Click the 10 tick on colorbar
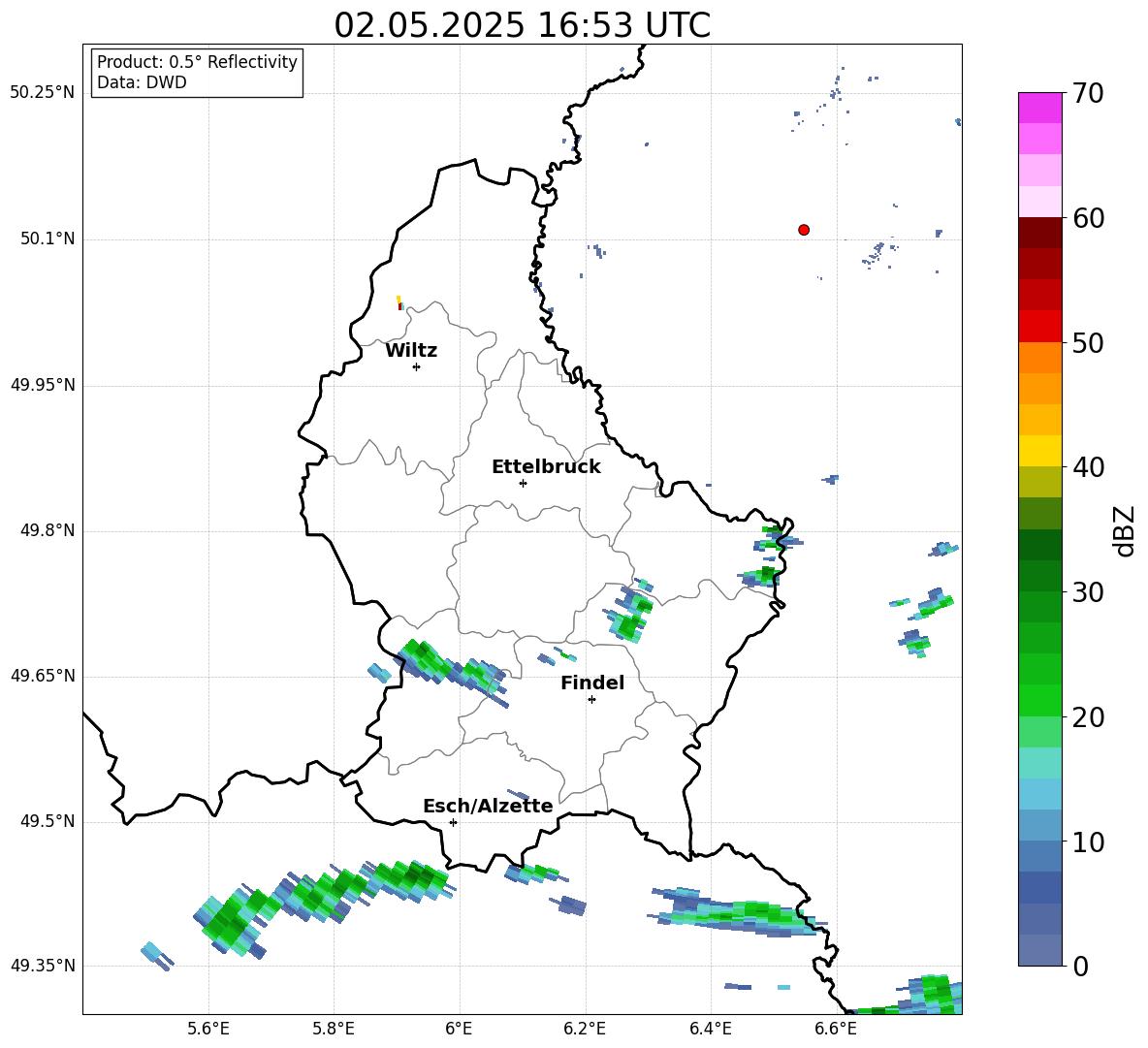This screenshot has height=1048, width=1148. tap(1088, 842)
